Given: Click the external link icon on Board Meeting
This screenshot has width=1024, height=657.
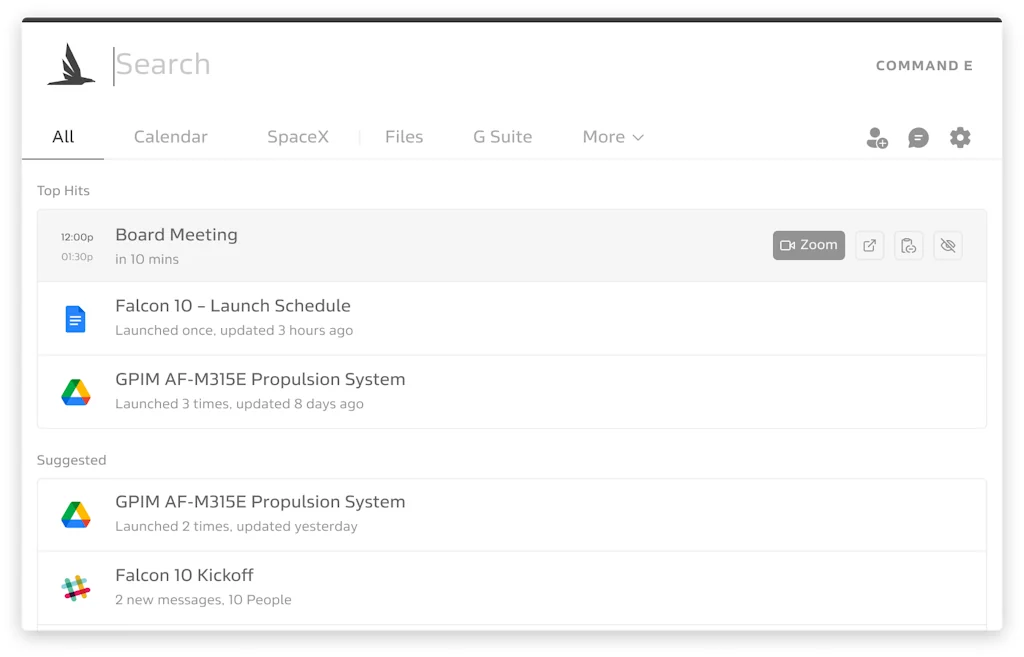Looking at the screenshot, I should (x=869, y=245).
